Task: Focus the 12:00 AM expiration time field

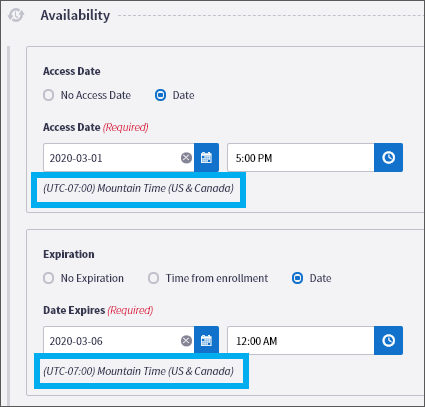Action: click(x=301, y=341)
